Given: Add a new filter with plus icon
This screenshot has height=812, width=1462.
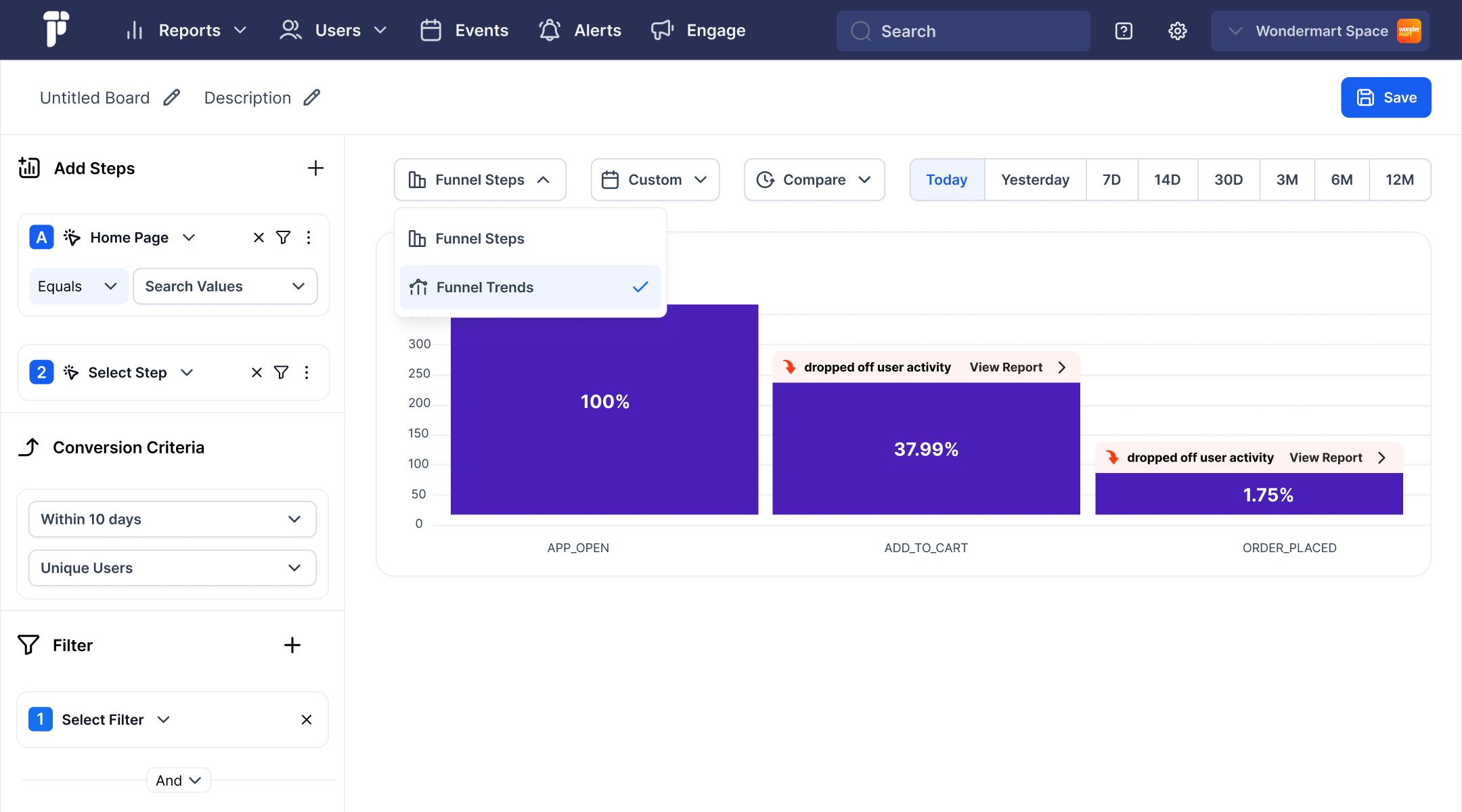Looking at the screenshot, I should 292,645.
